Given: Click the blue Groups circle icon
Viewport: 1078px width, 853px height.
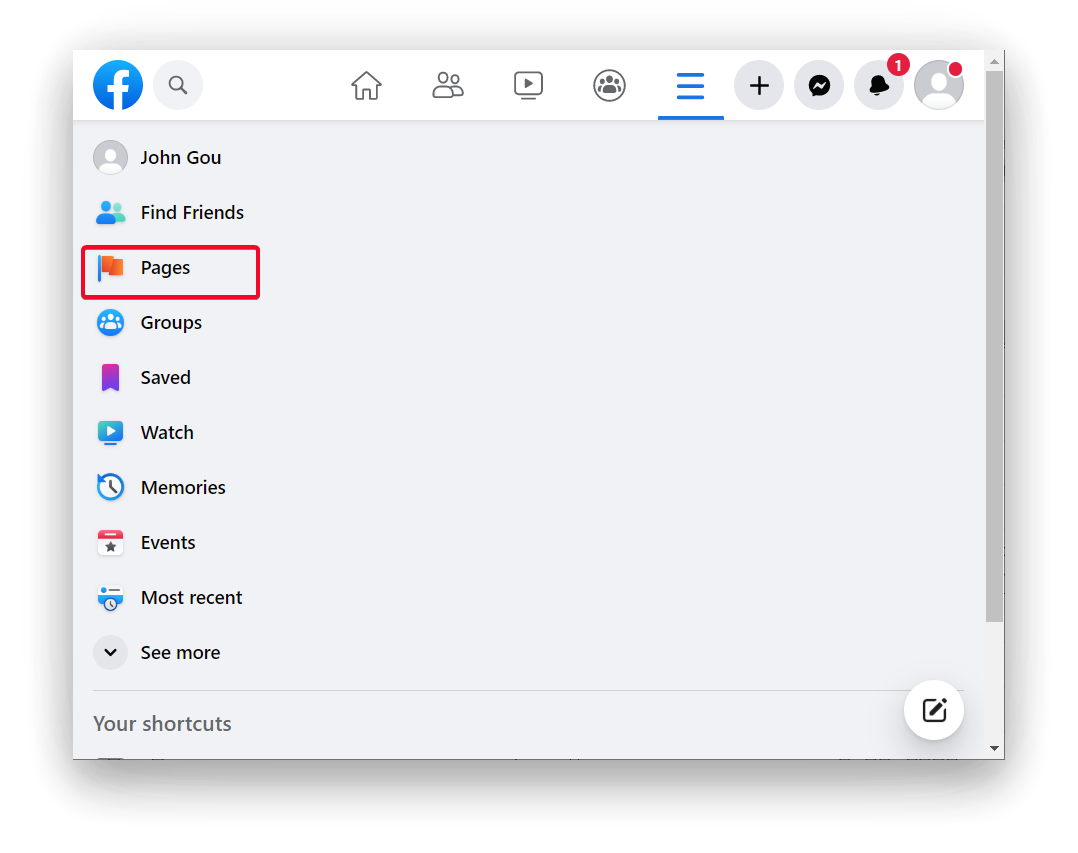Looking at the screenshot, I should [111, 322].
